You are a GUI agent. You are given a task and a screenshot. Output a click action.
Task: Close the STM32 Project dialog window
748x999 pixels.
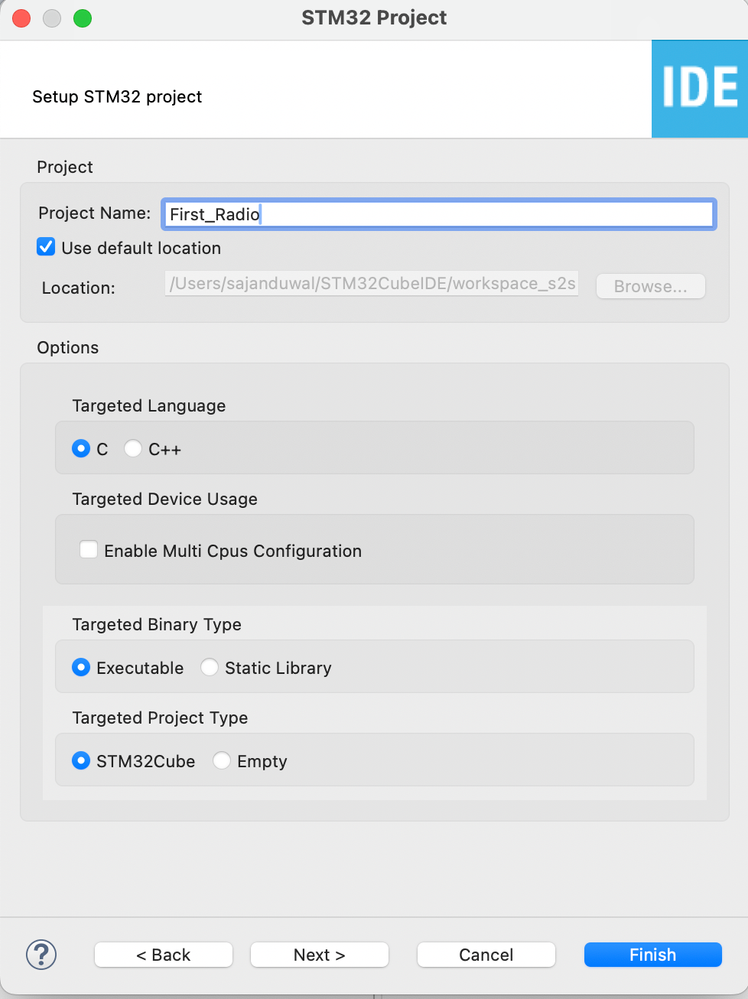click(21, 18)
